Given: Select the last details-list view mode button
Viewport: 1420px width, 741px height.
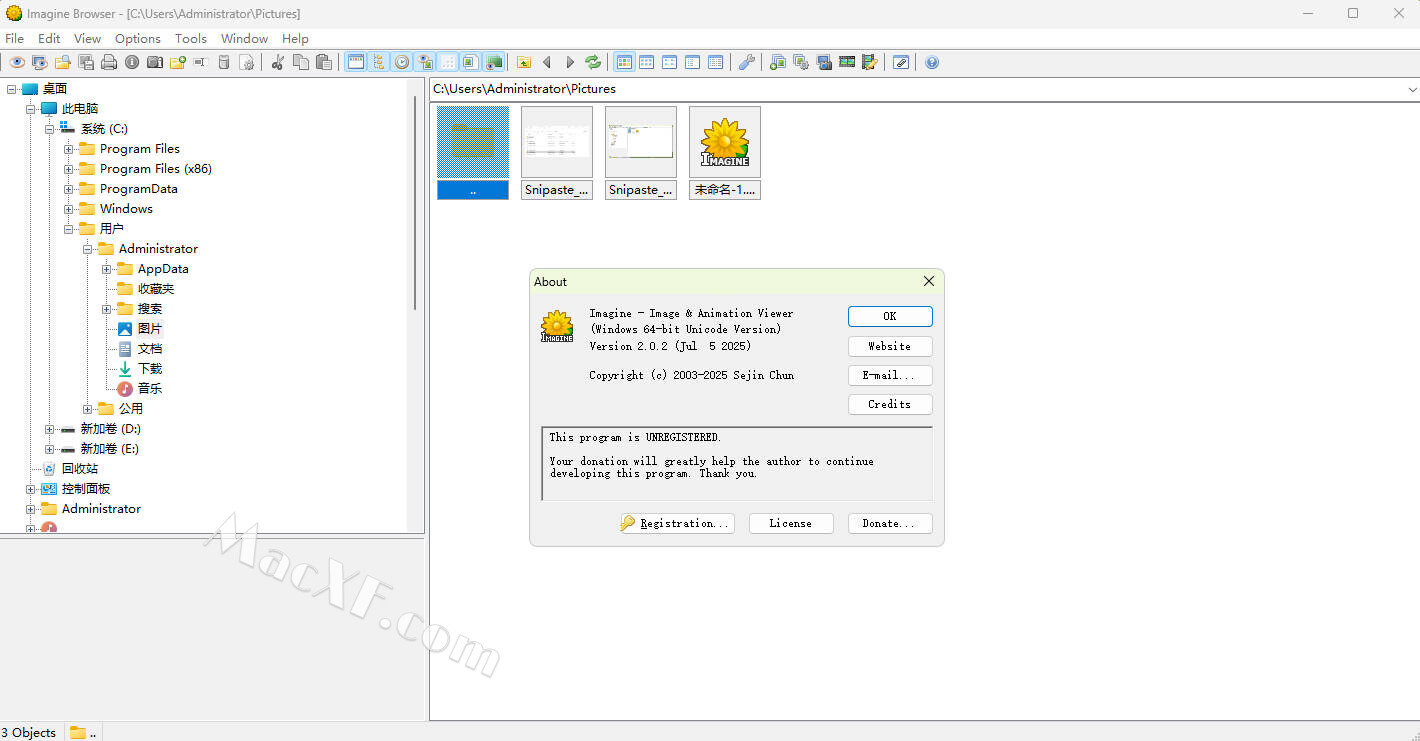Looking at the screenshot, I should coord(716,62).
